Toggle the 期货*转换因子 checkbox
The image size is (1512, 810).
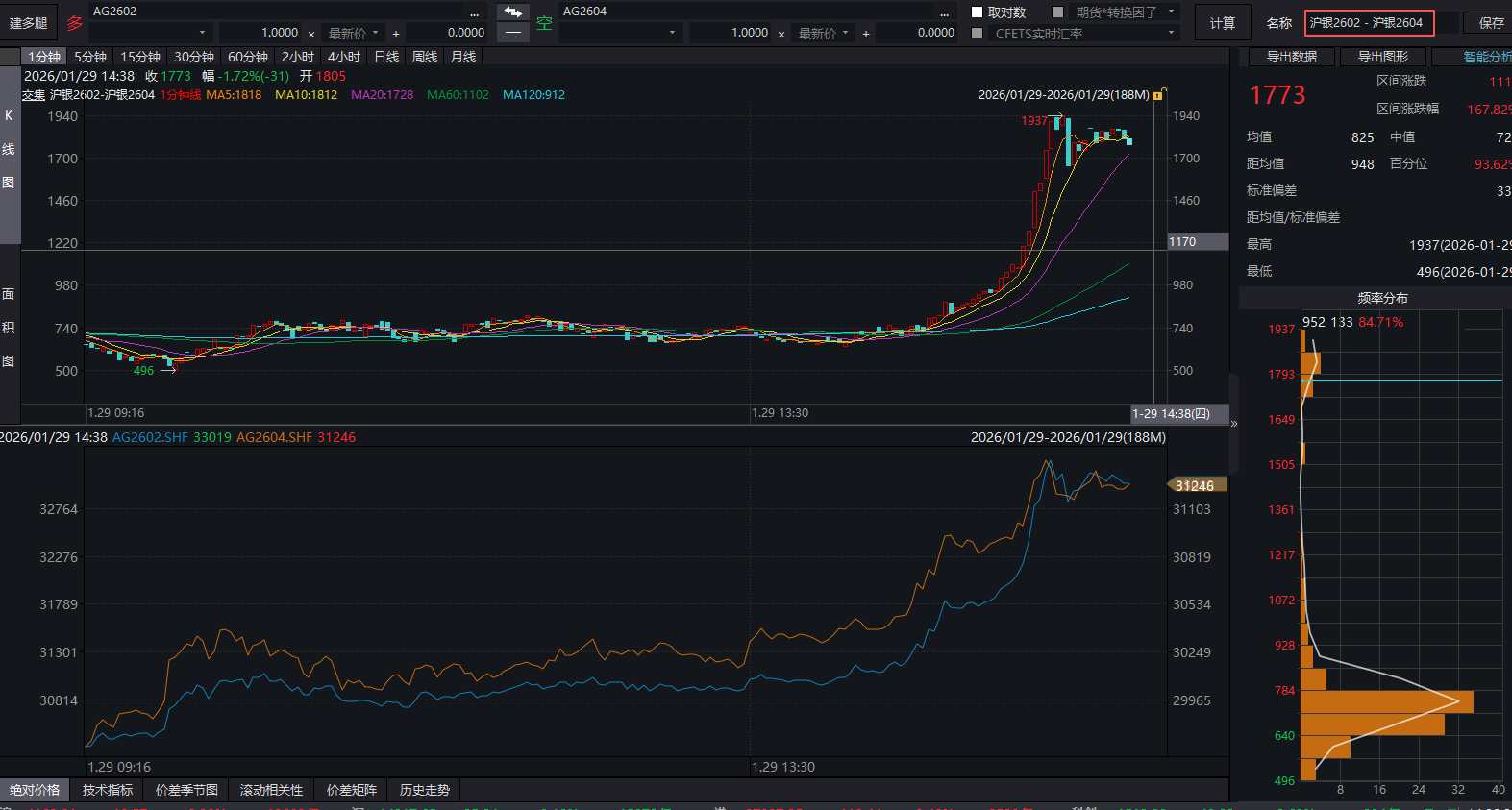click(x=1058, y=12)
